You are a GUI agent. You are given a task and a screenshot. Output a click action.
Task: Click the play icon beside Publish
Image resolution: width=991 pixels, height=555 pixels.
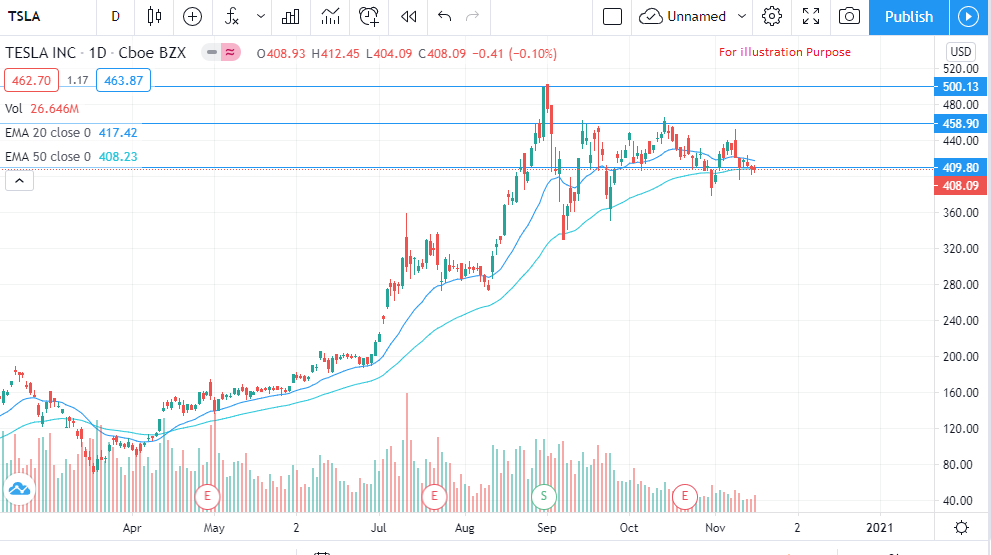click(968, 16)
